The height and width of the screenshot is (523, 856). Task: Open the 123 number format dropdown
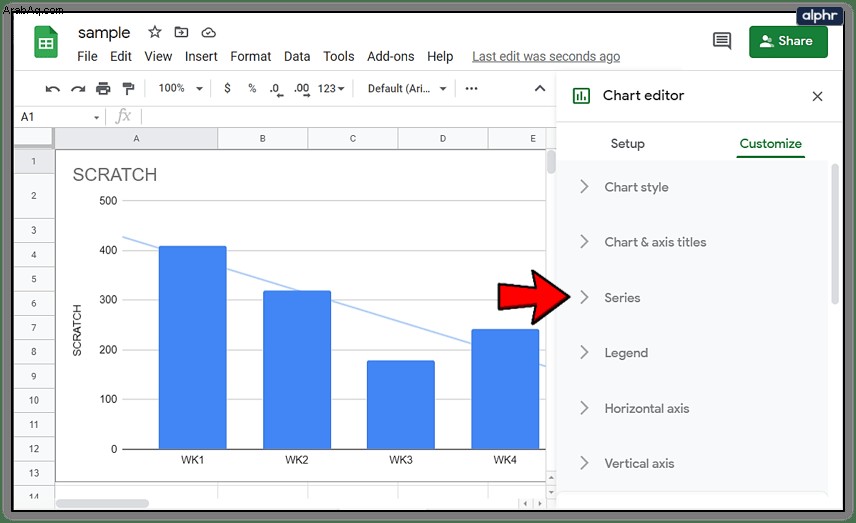[331, 88]
